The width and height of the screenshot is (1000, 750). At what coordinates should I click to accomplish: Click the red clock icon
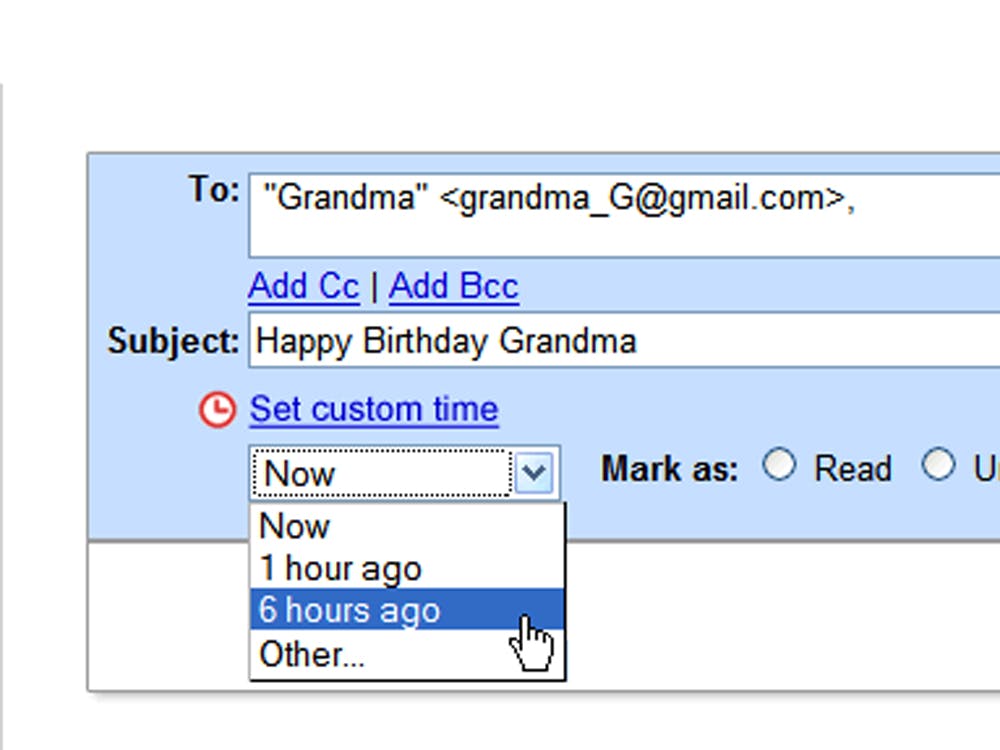(x=217, y=409)
